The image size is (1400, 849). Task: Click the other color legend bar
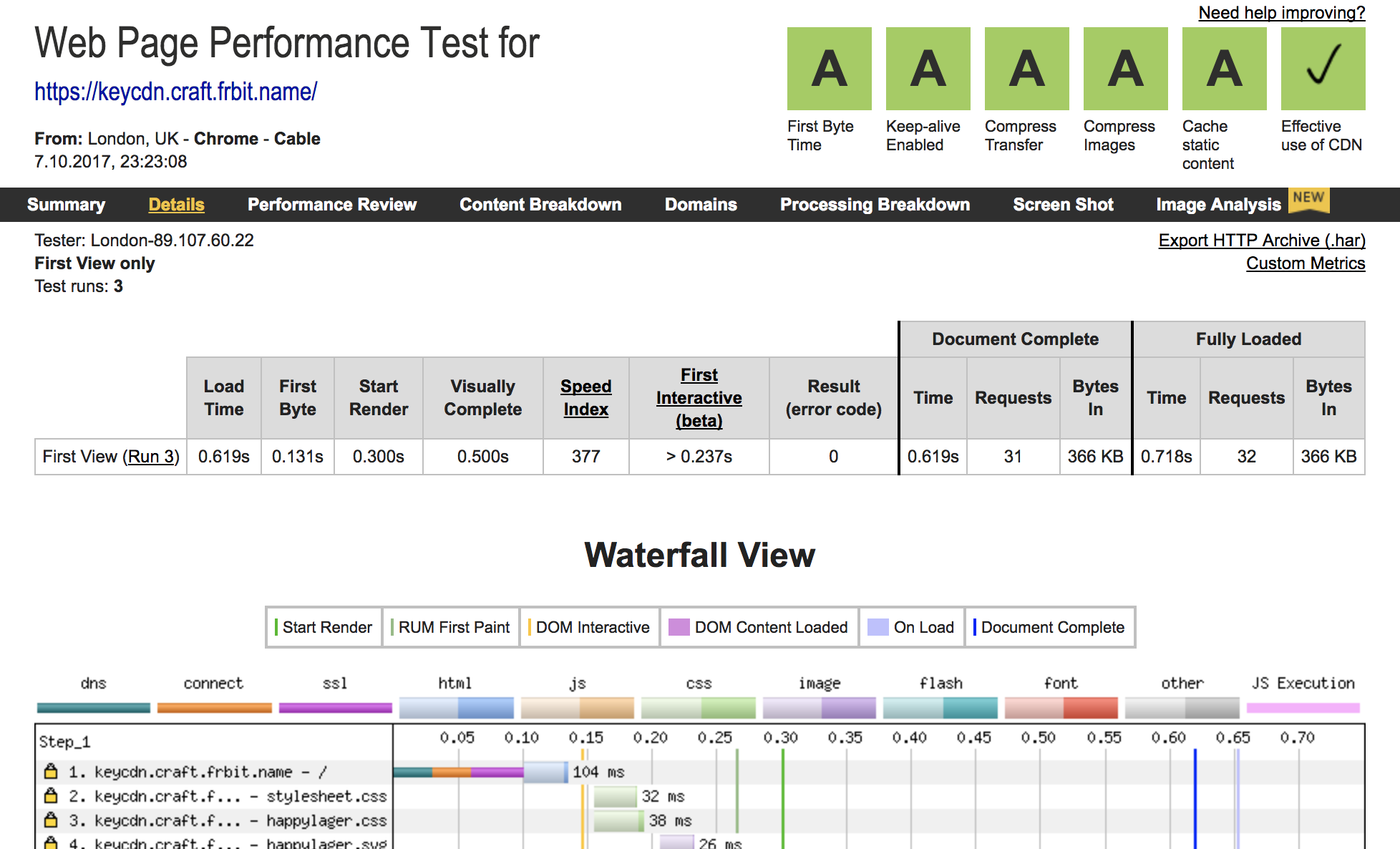(1182, 708)
